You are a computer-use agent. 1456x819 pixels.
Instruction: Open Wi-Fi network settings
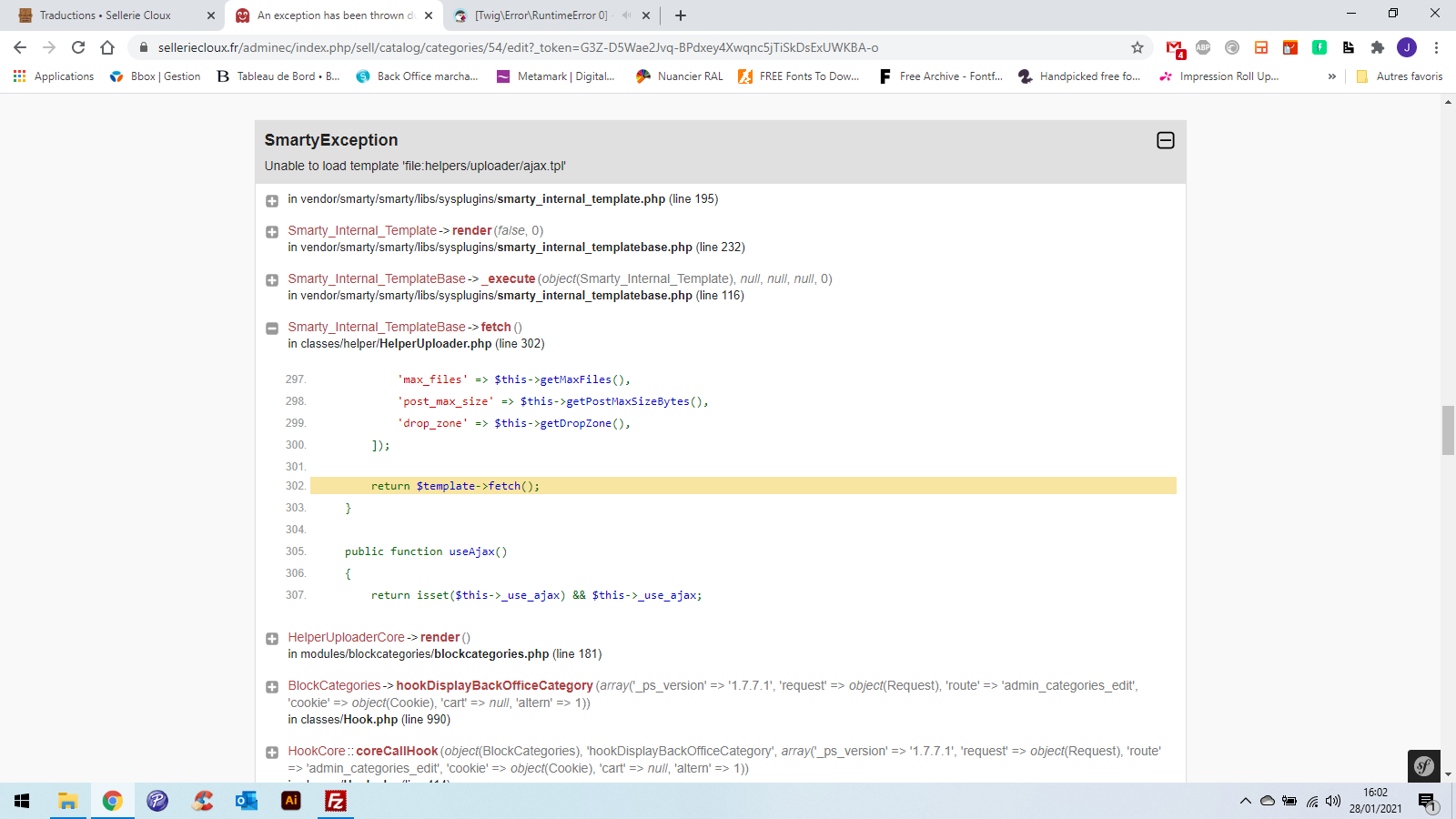1311,801
